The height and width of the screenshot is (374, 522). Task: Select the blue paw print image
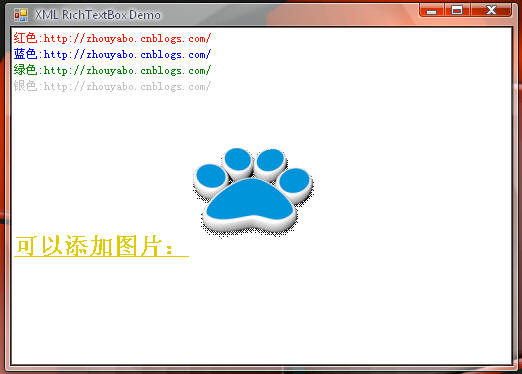[x=253, y=192]
